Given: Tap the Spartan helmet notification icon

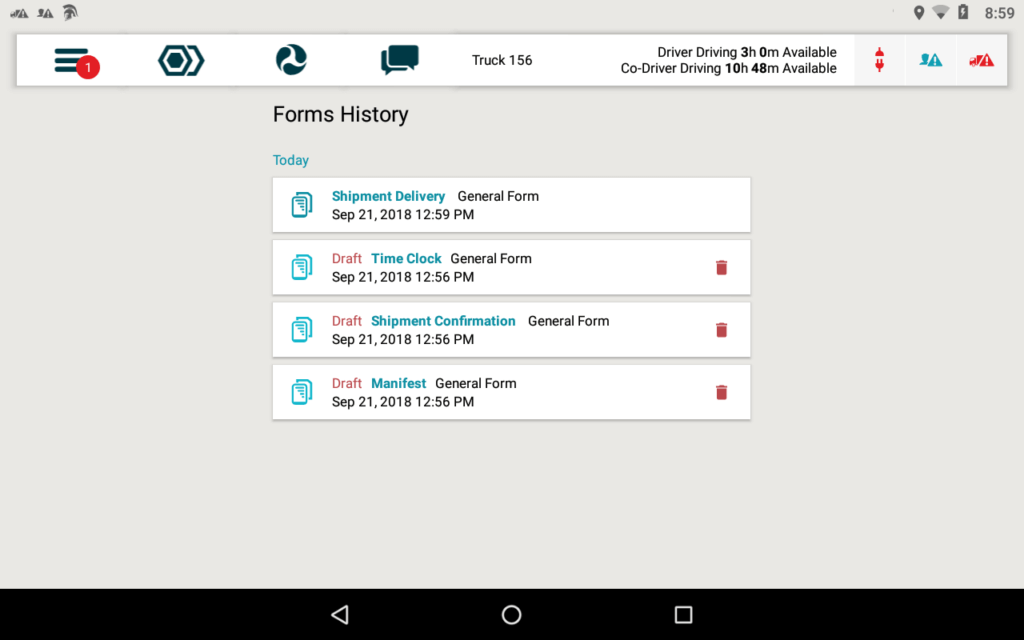Looking at the screenshot, I should 70,12.
